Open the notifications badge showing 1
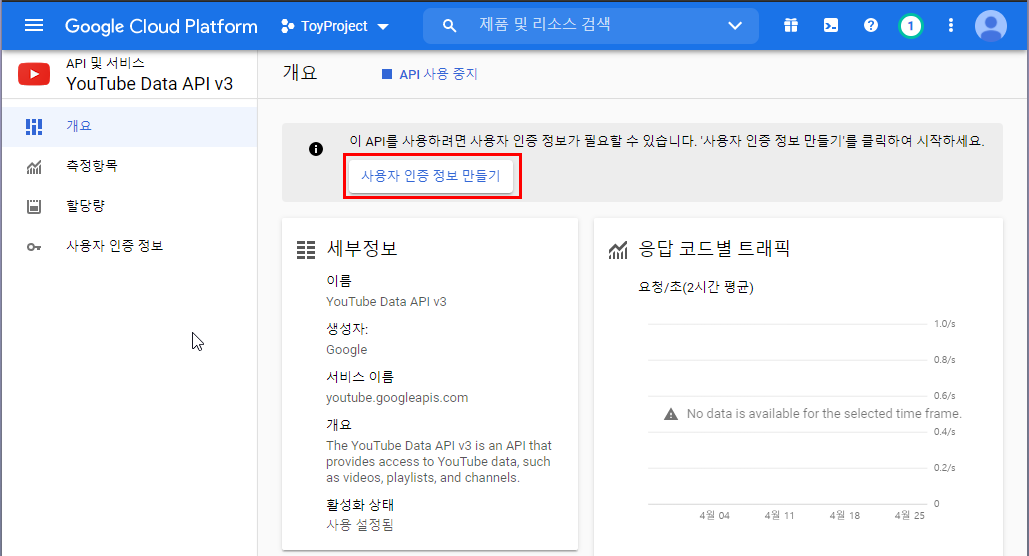The height and width of the screenshot is (556, 1029). point(910,26)
